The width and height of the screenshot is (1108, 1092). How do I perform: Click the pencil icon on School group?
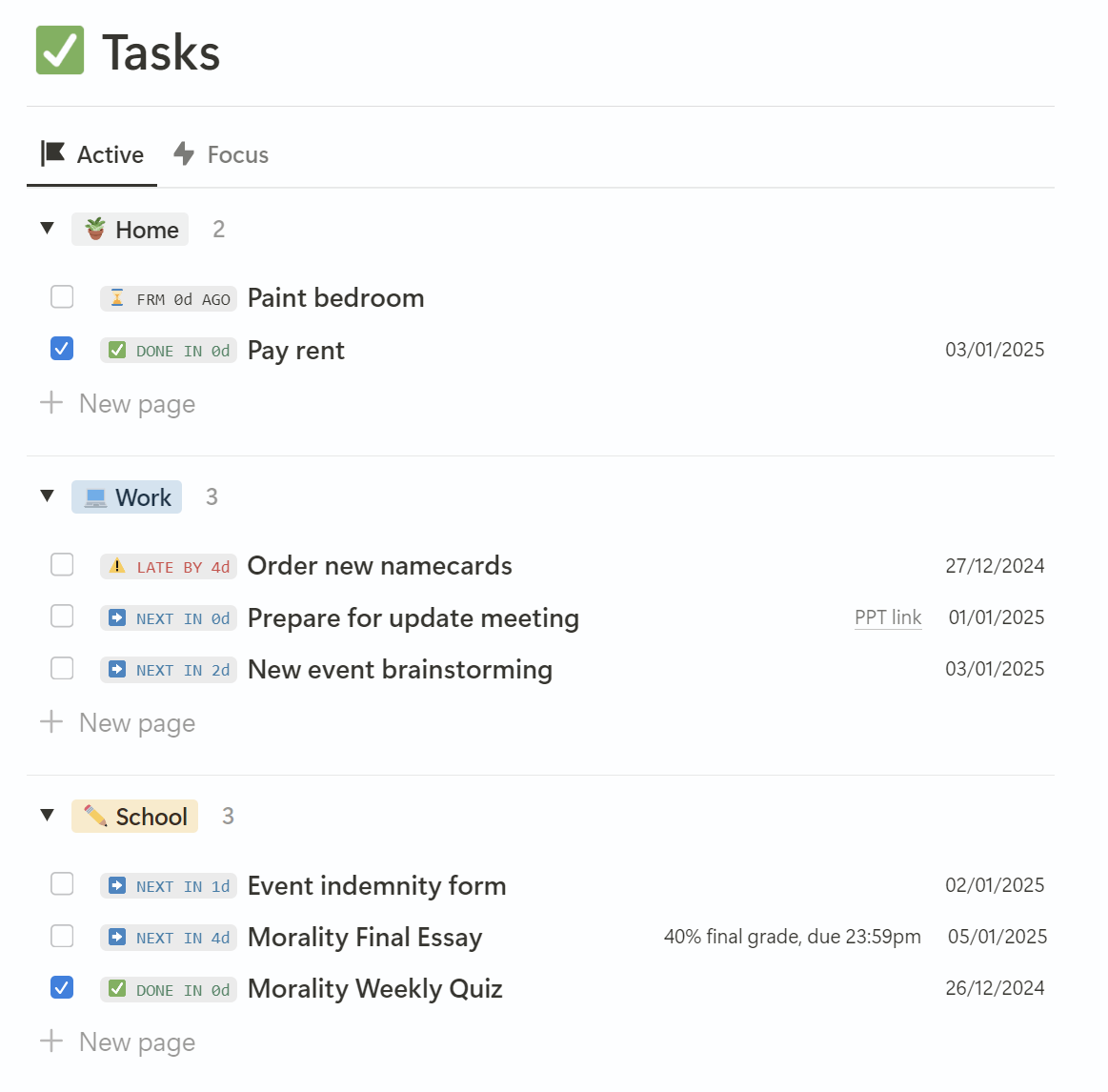[x=95, y=817]
